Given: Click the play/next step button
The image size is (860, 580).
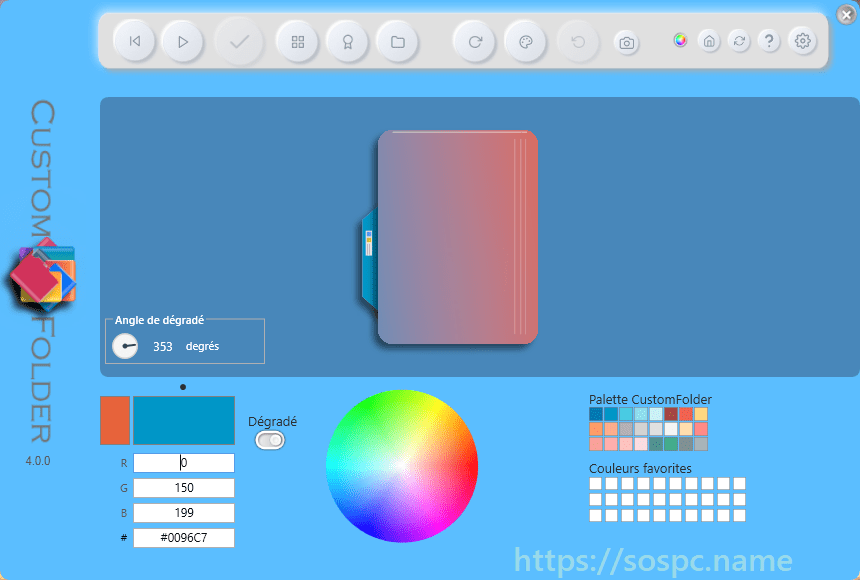Looking at the screenshot, I should pyautogui.click(x=183, y=42).
